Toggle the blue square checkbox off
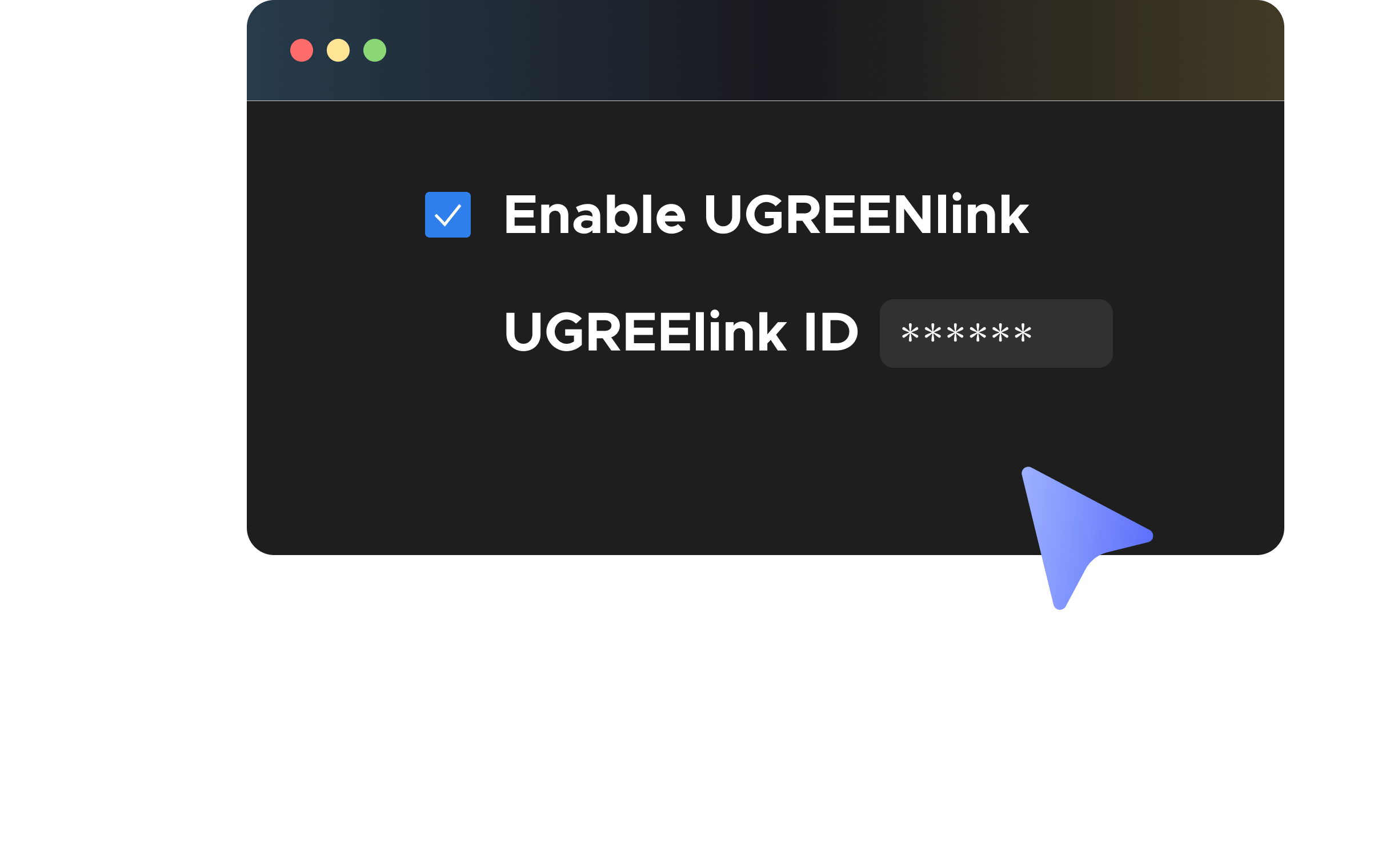Screen dimensions: 1394x868 click(x=448, y=215)
